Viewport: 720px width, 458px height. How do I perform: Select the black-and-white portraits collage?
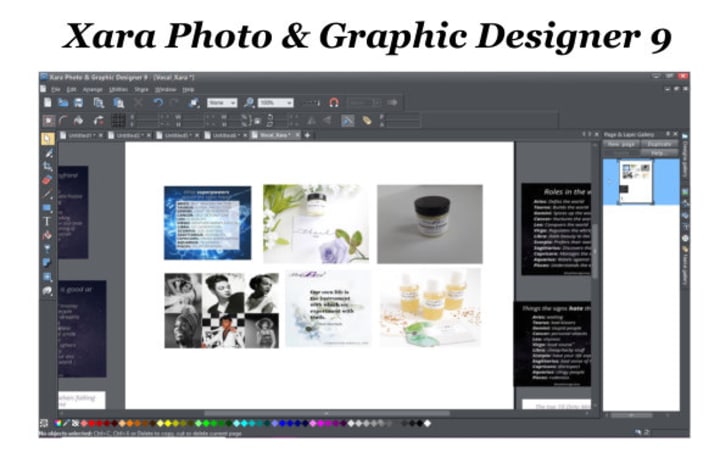[222, 311]
